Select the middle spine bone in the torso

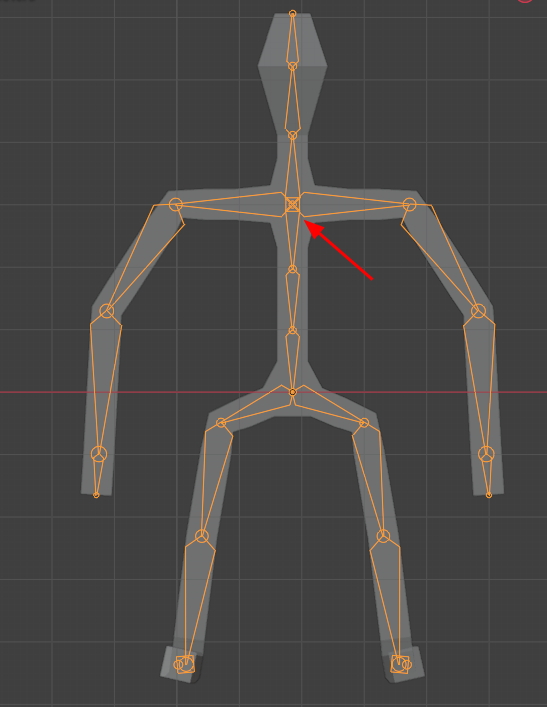293,300
